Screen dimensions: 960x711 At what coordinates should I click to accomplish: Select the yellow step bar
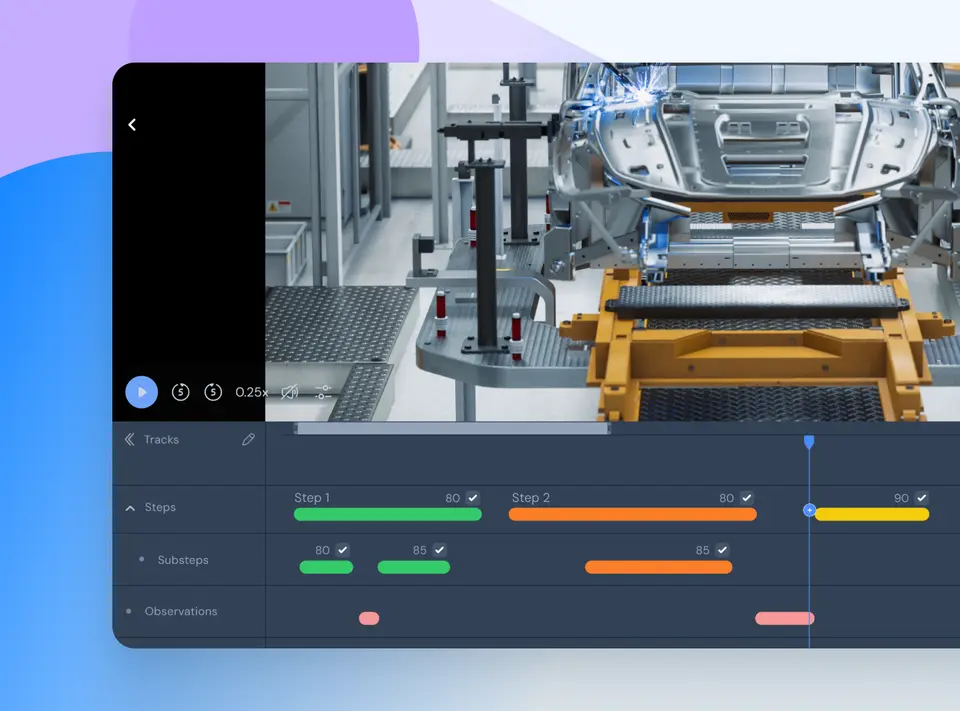click(x=872, y=514)
